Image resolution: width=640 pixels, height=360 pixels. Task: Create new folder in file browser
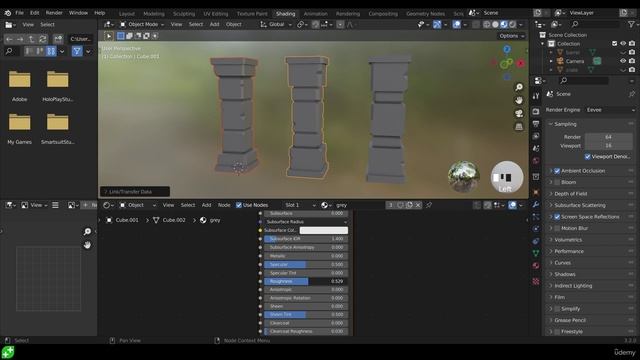[58, 39]
